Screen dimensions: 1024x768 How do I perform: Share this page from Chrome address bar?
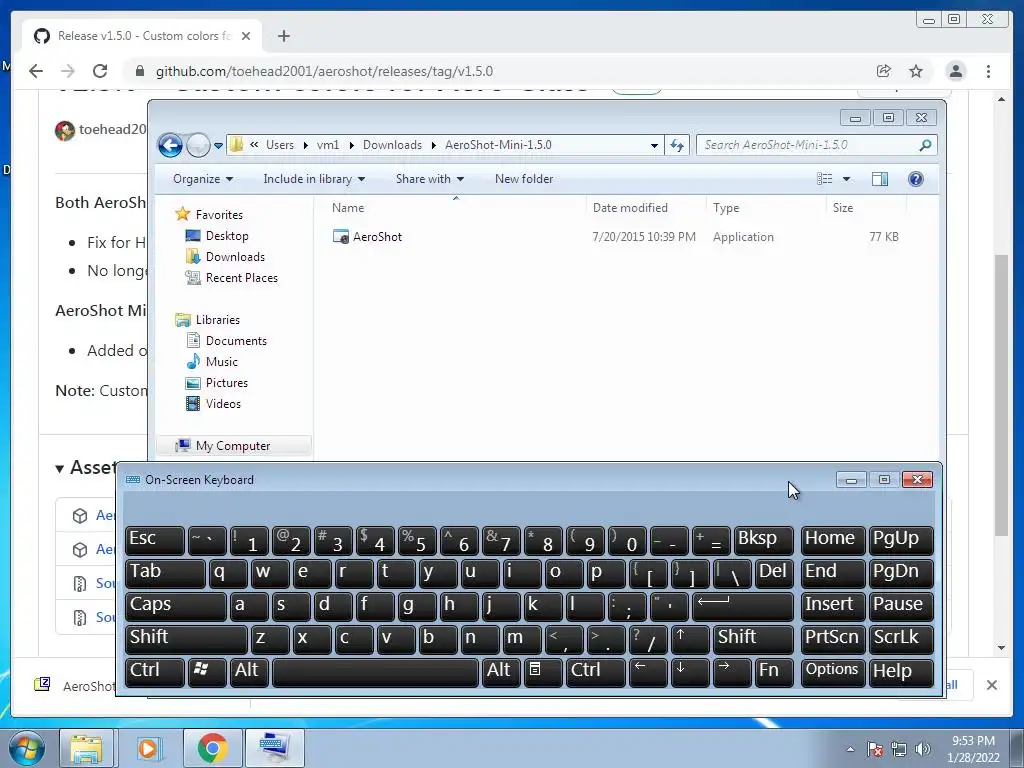[884, 71]
